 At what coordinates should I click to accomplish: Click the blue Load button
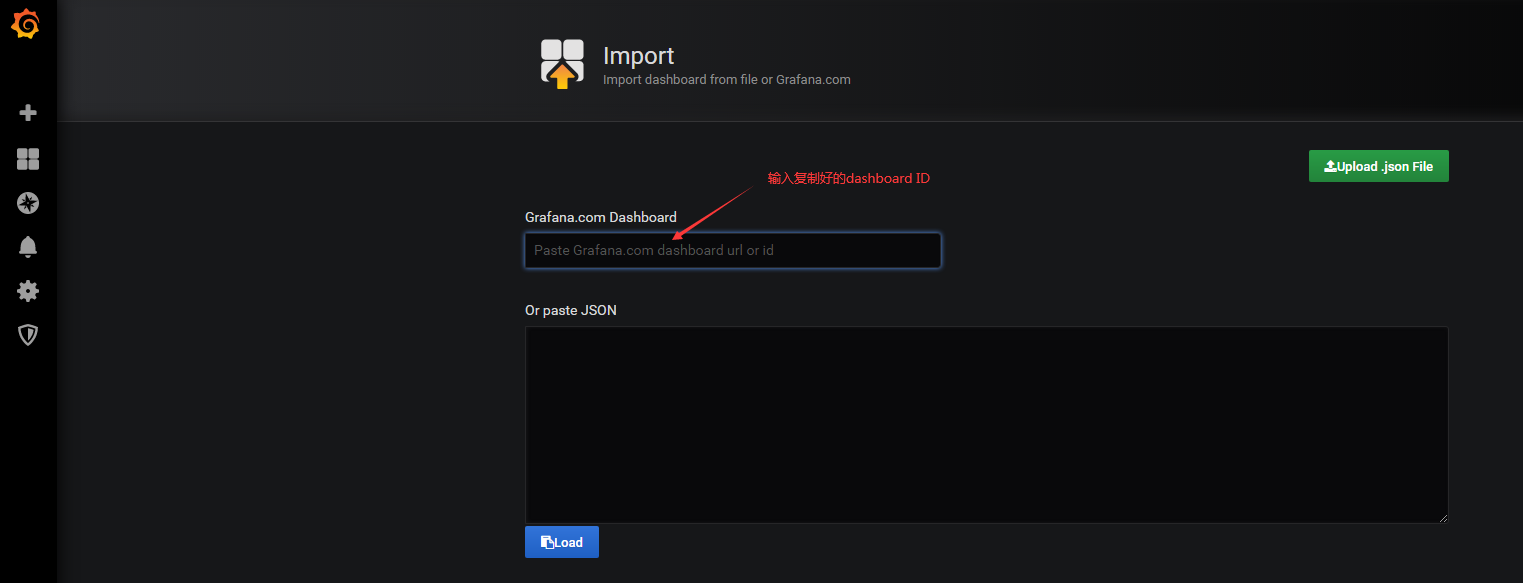click(x=562, y=542)
